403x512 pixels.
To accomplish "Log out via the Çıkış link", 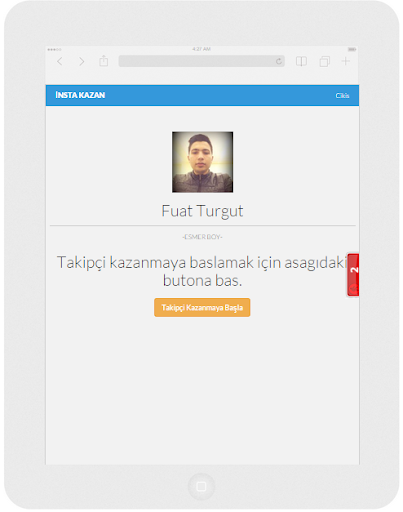I will (x=342, y=96).
